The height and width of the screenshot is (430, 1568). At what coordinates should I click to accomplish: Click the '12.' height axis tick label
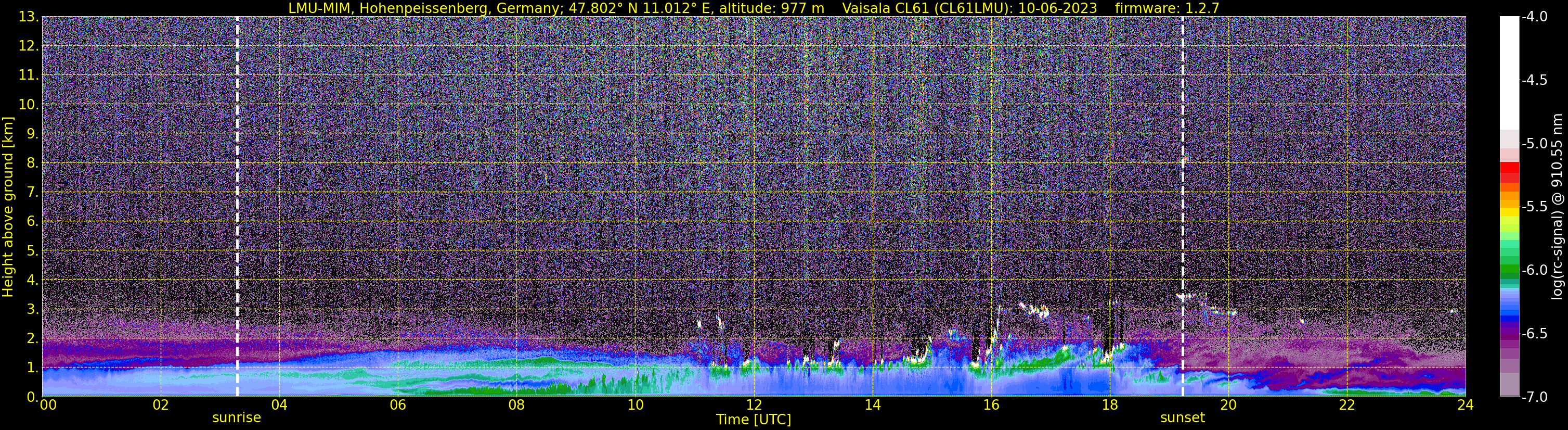pos(29,46)
